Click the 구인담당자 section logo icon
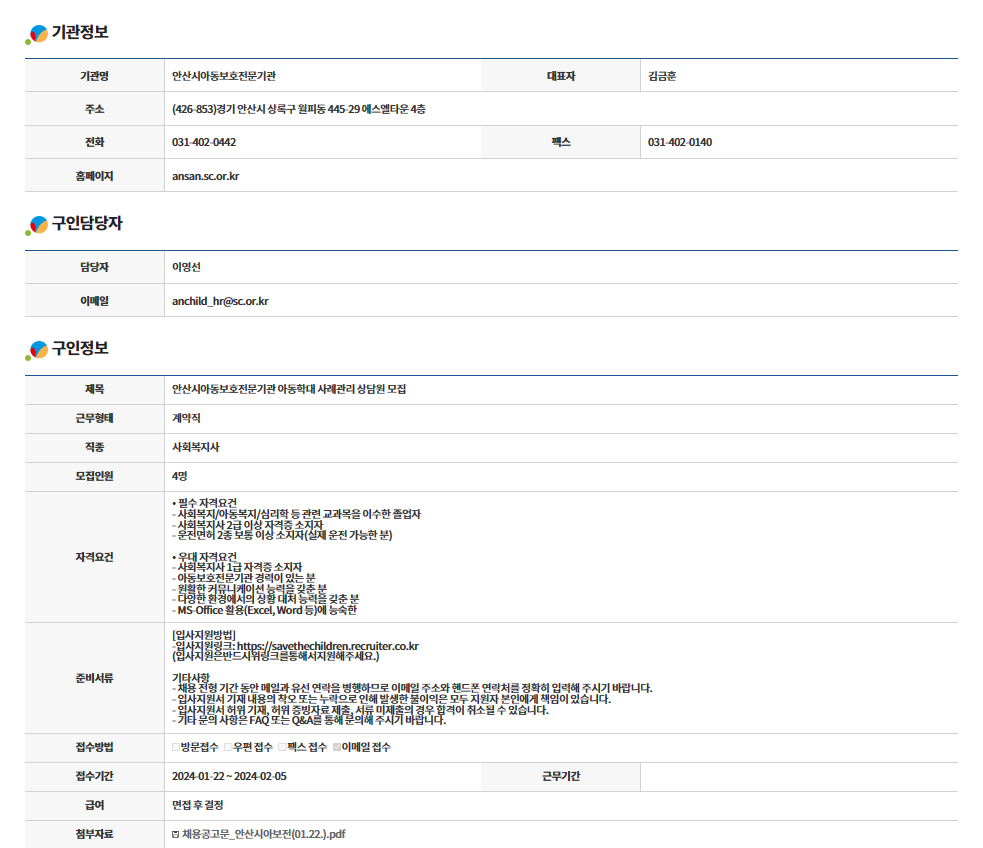This screenshot has width=983, height=848. coord(37,226)
